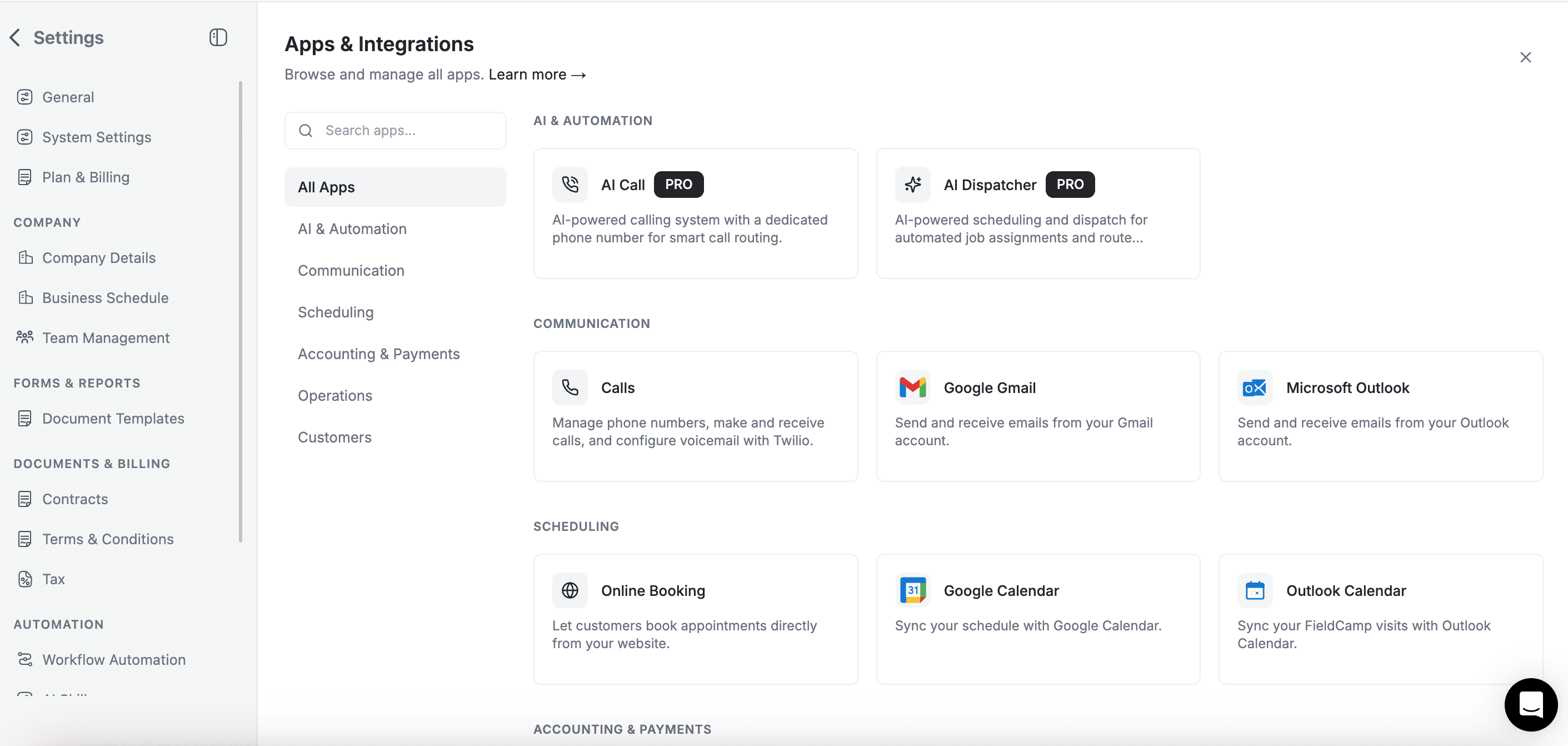Select the Tax percentage icon
Image resolution: width=1568 pixels, height=746 pixels.
(24, 579)
